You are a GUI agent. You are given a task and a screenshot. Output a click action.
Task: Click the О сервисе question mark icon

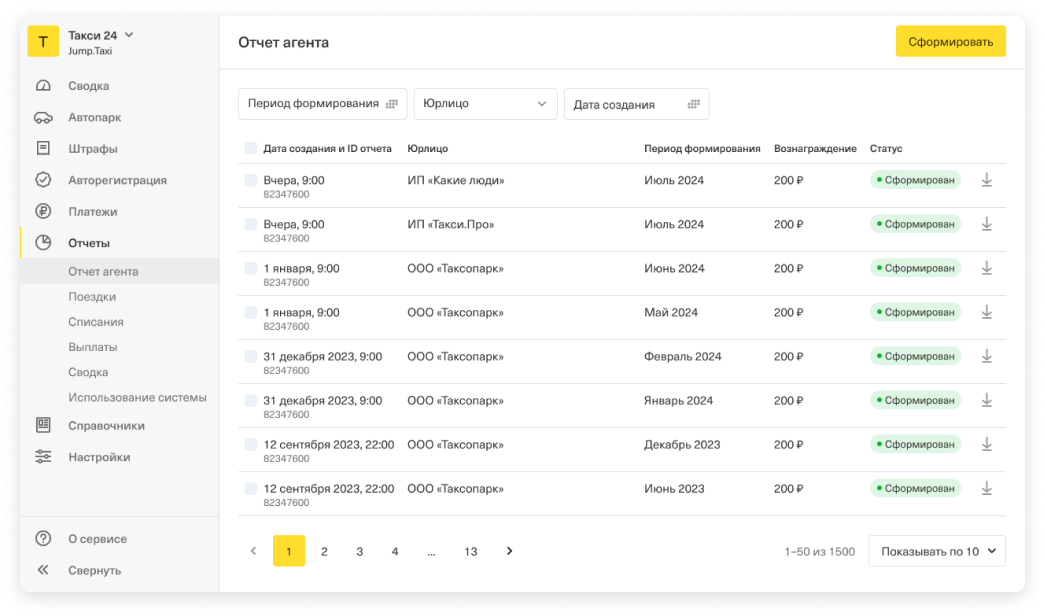click(43, 539)
